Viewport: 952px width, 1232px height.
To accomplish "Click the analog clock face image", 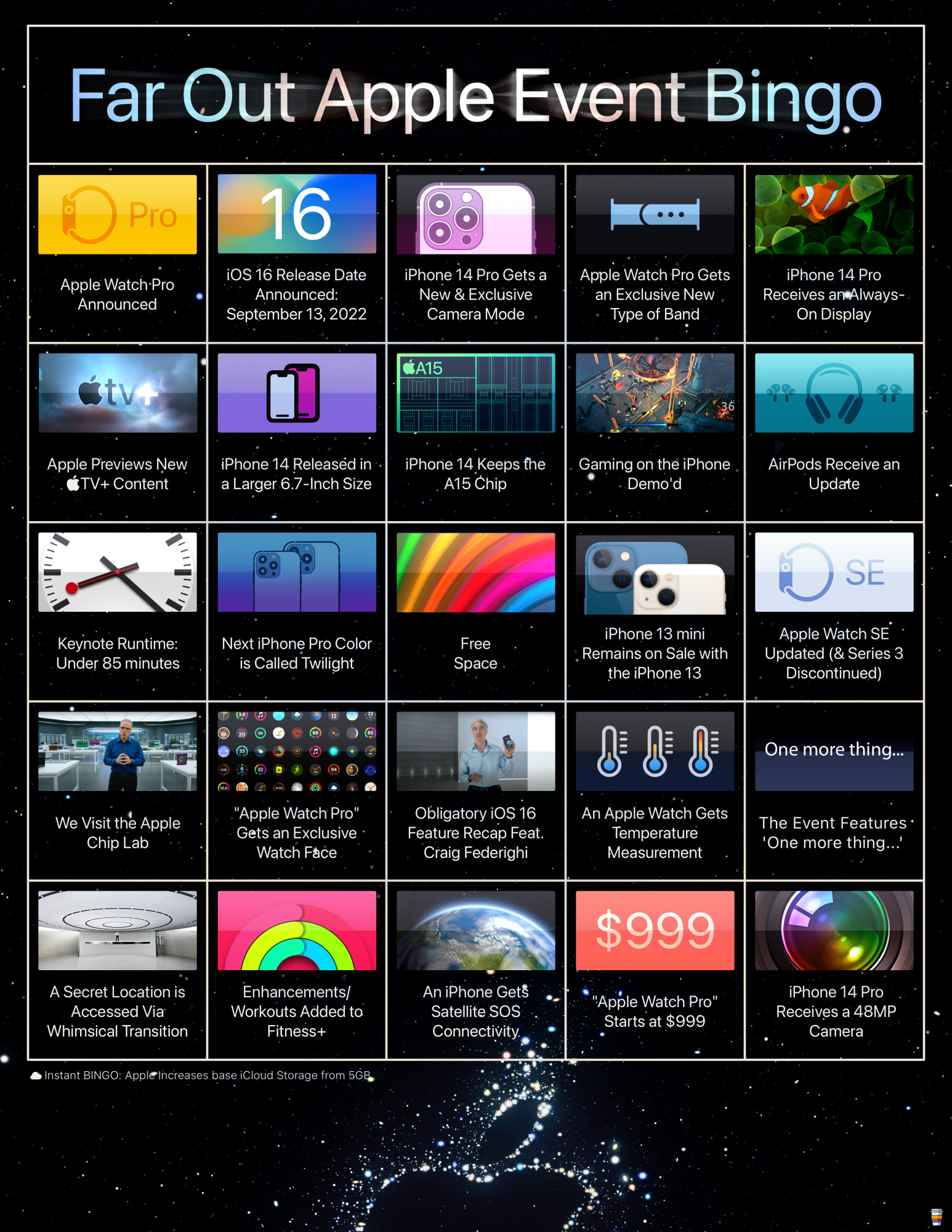I will coord(118,572).
